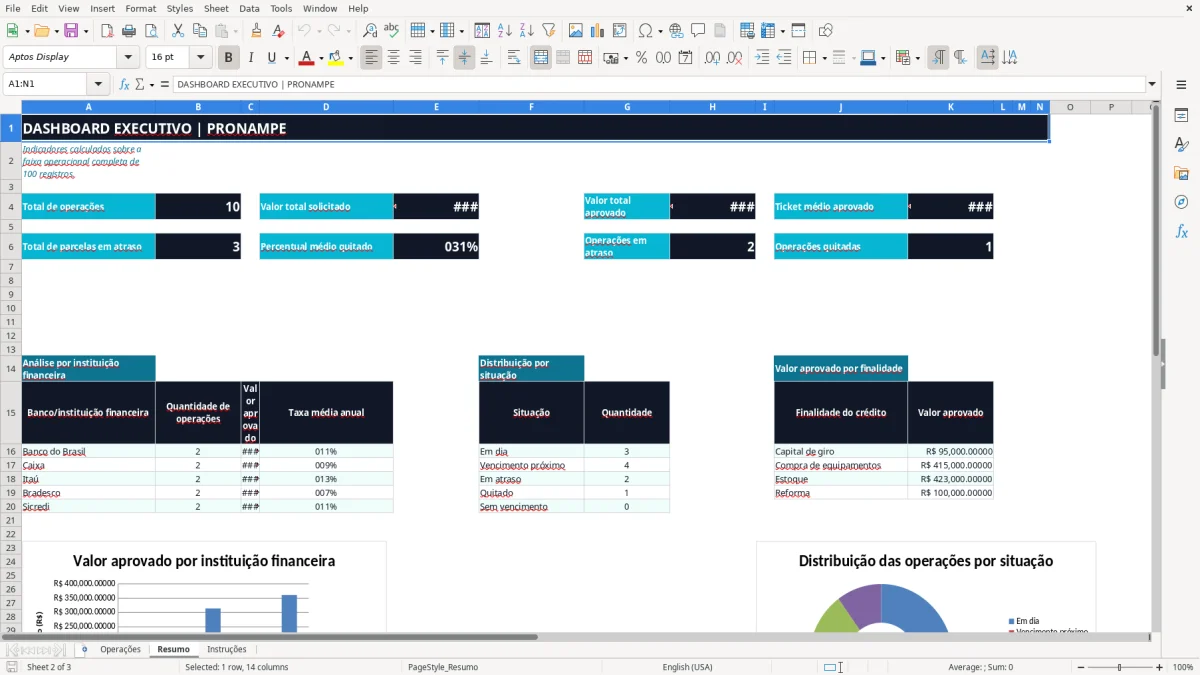Click the 100% zoom level

coord(1182,667)
